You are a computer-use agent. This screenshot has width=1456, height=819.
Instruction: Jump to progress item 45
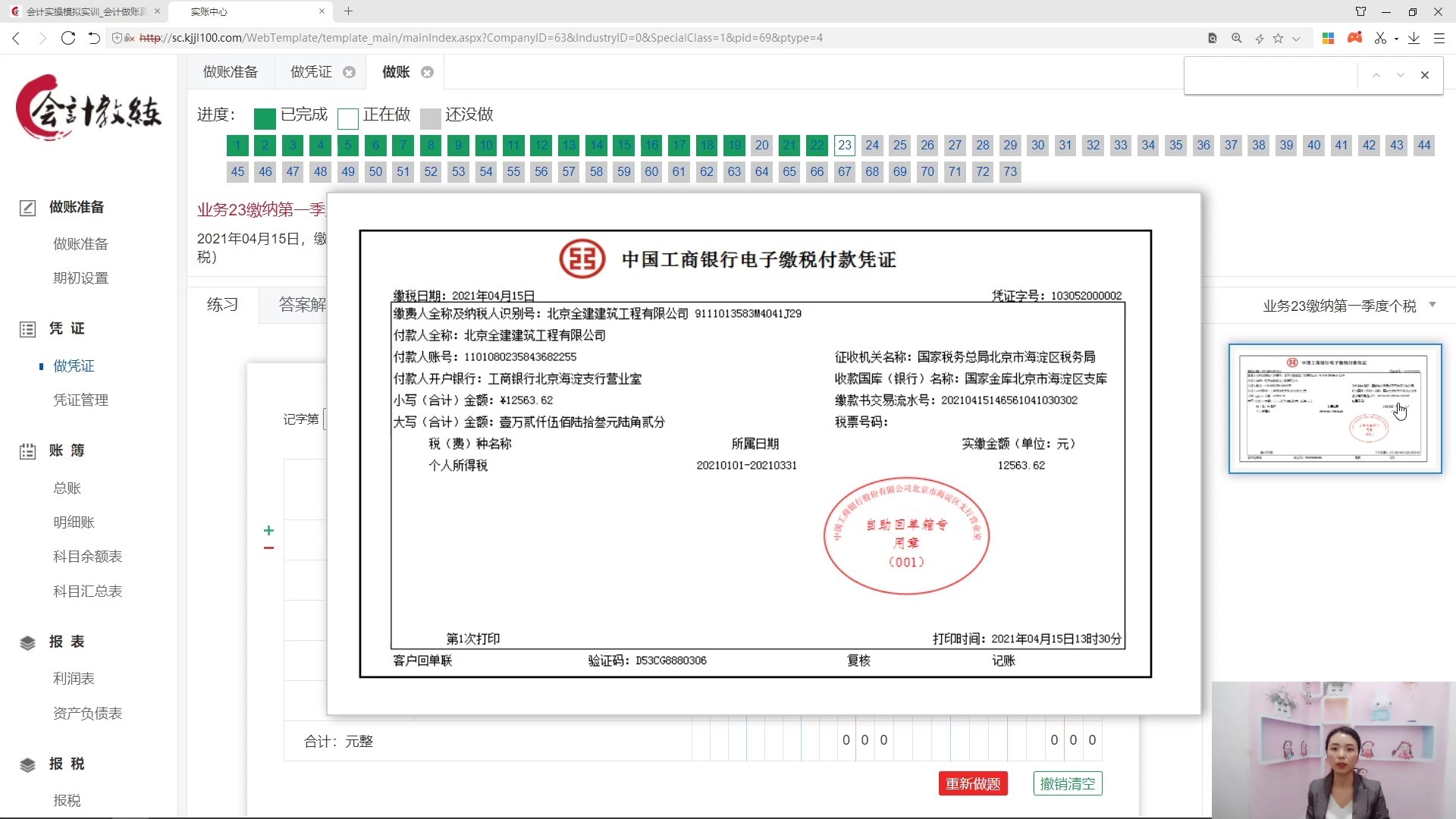pos(237,171)
